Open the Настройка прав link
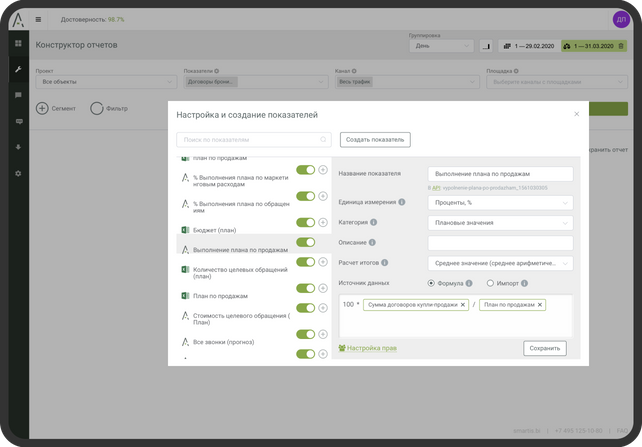 (371, 348)
